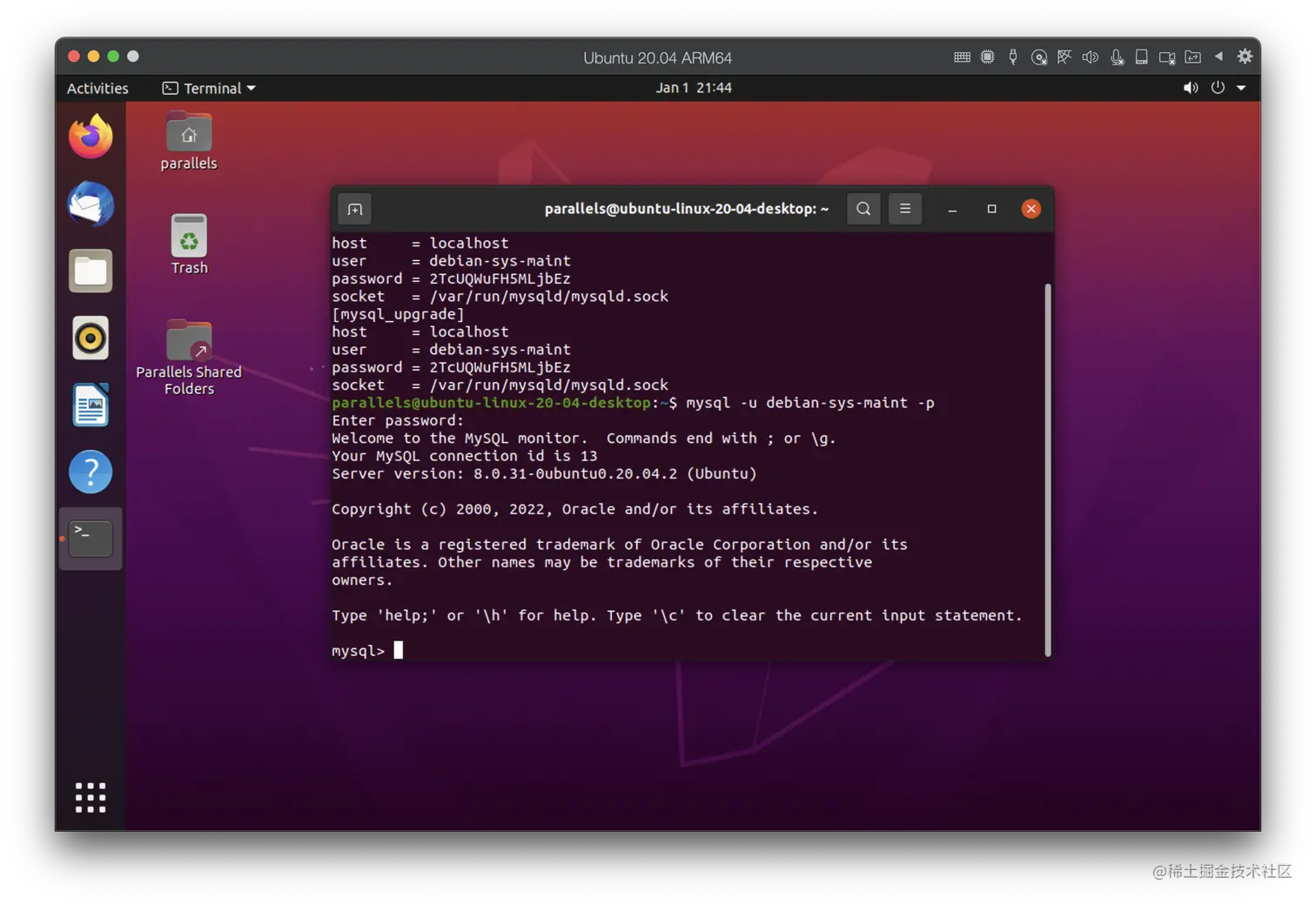Open Parallels VM settings gear
1316x904 pixels.
tap(1245, 57)
